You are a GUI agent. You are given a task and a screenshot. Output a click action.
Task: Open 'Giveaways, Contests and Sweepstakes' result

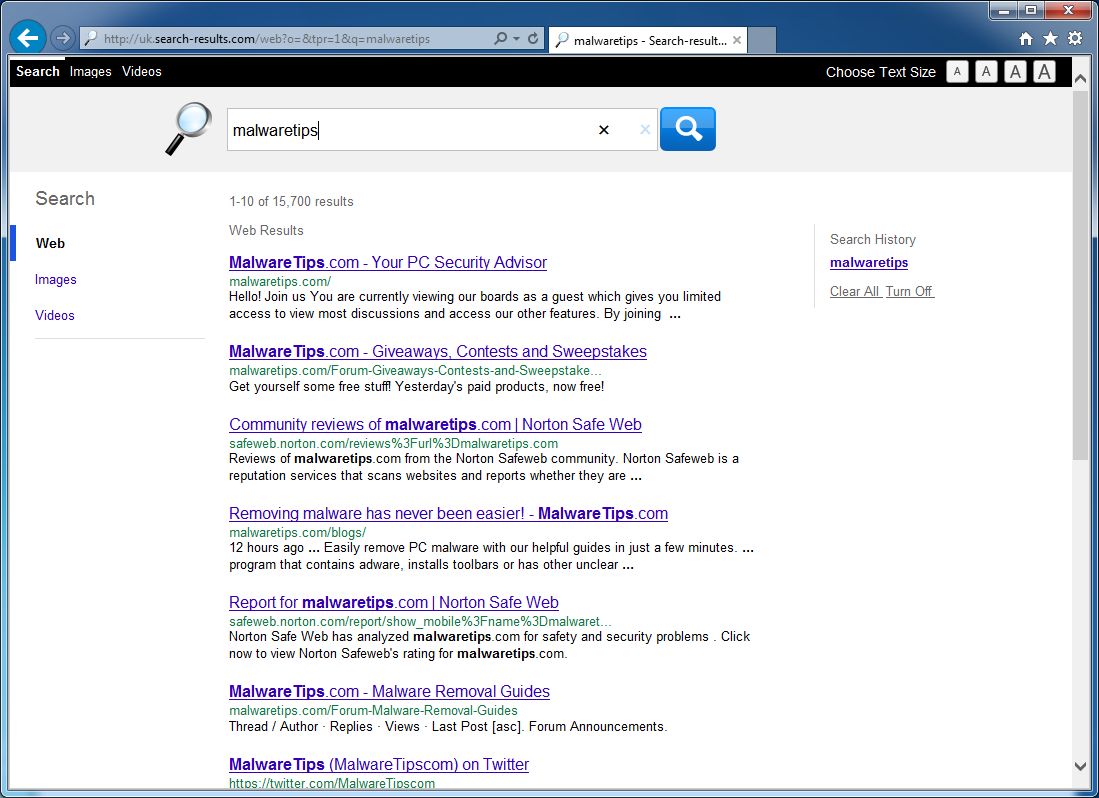tap(437, 351)
